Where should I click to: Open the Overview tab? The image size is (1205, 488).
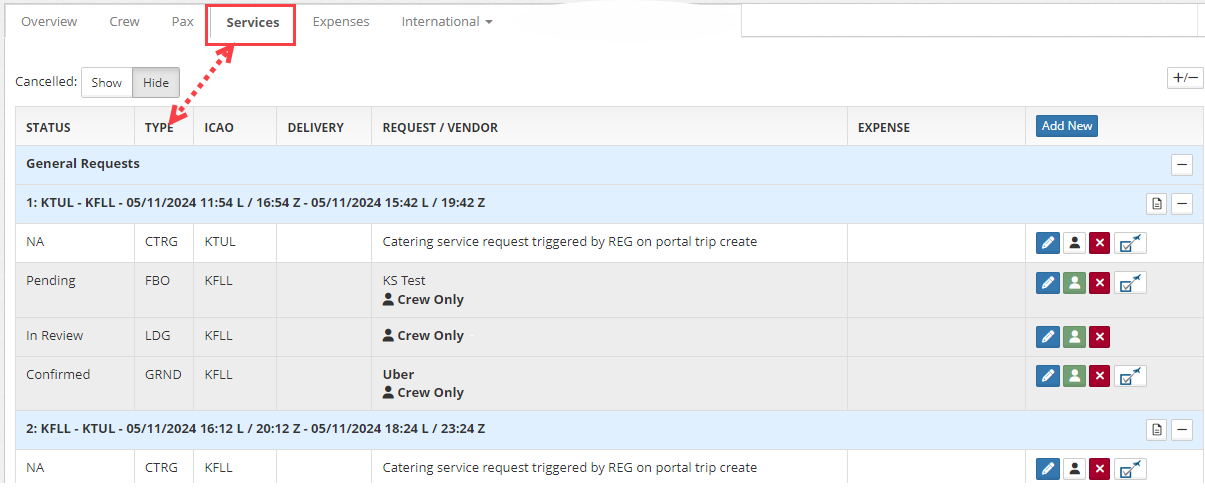[49, 21]
